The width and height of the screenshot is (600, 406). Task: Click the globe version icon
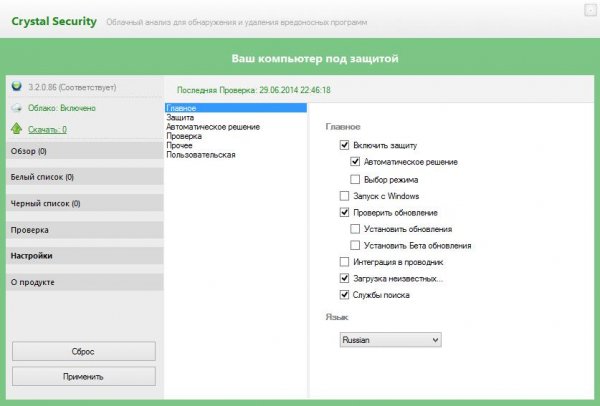tap(16, 86)
